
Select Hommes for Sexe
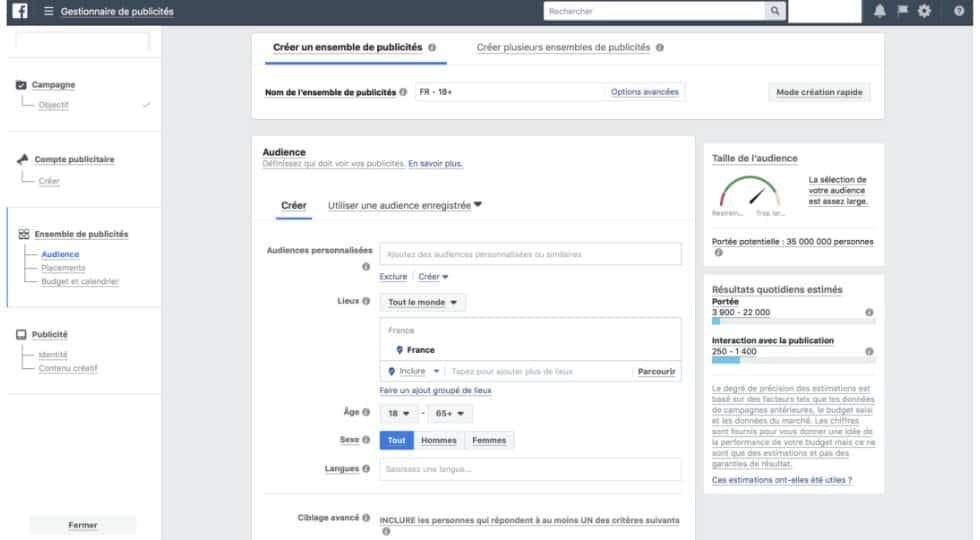coord(439,440)
